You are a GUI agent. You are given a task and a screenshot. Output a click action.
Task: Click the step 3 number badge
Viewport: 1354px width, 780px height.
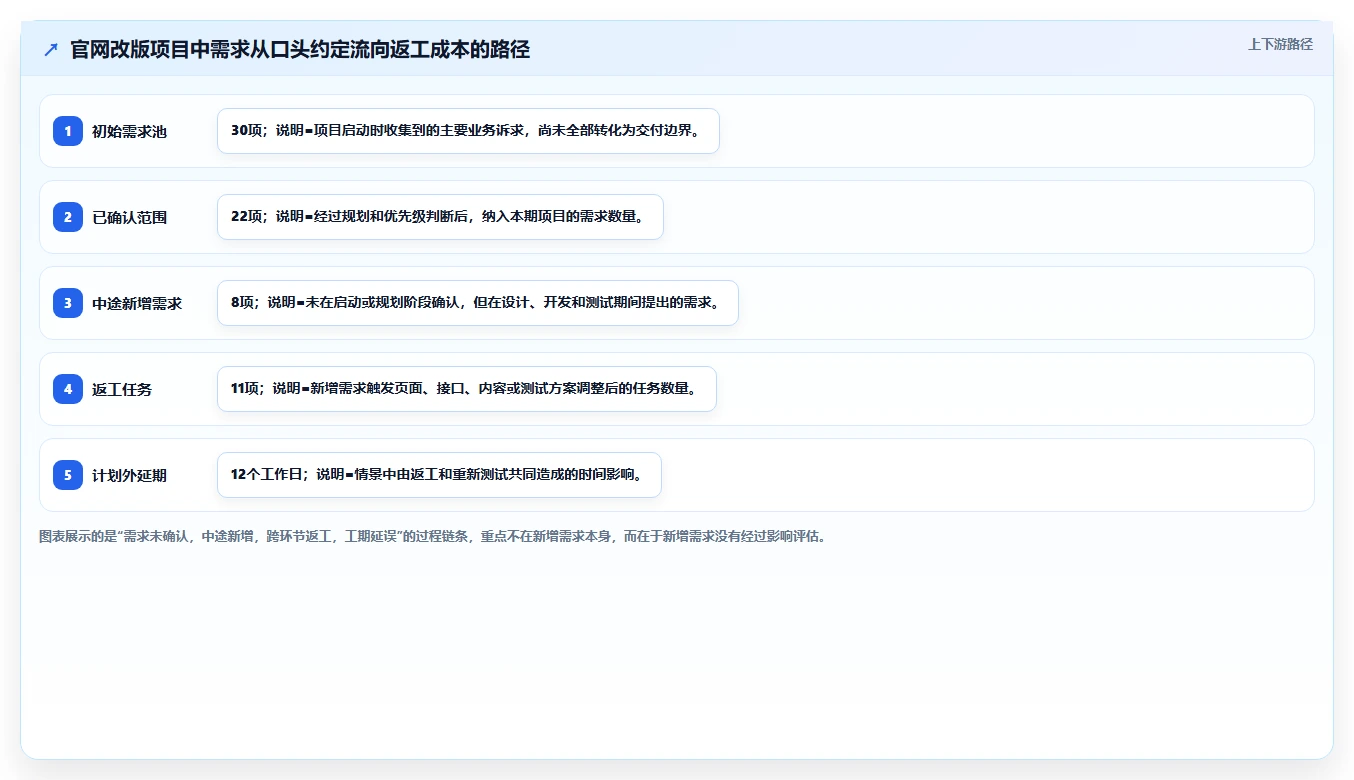point(68,303)
